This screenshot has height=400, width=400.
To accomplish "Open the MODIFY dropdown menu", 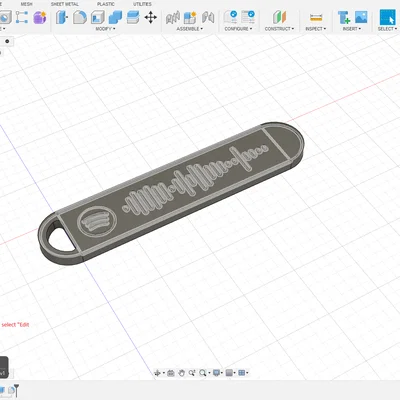I will click(105, 29).
